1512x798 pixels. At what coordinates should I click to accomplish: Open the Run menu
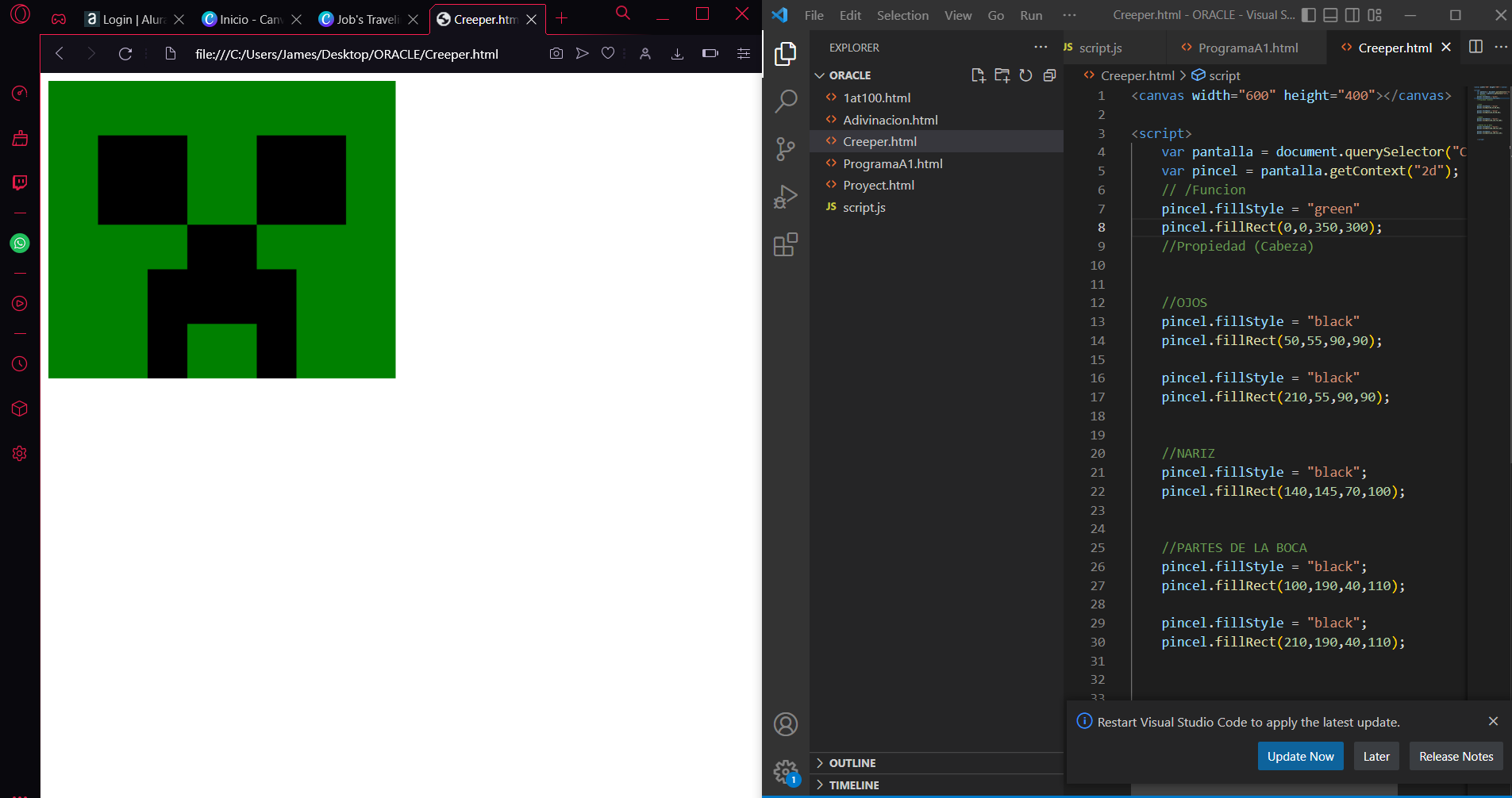click(x=1031, y=15)
